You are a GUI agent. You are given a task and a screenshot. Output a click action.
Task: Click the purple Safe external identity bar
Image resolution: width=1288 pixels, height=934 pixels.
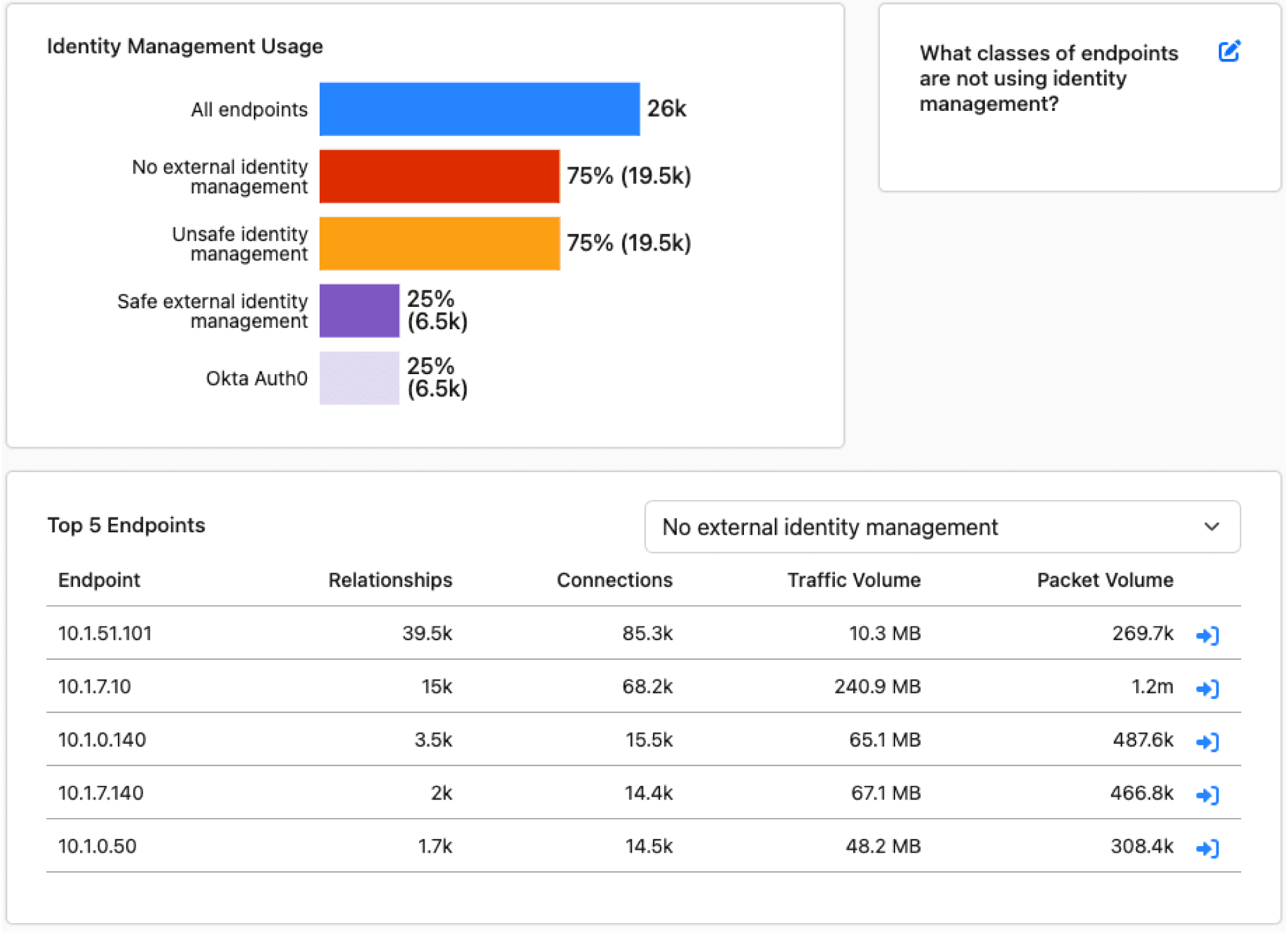click(x=359, y=311)
